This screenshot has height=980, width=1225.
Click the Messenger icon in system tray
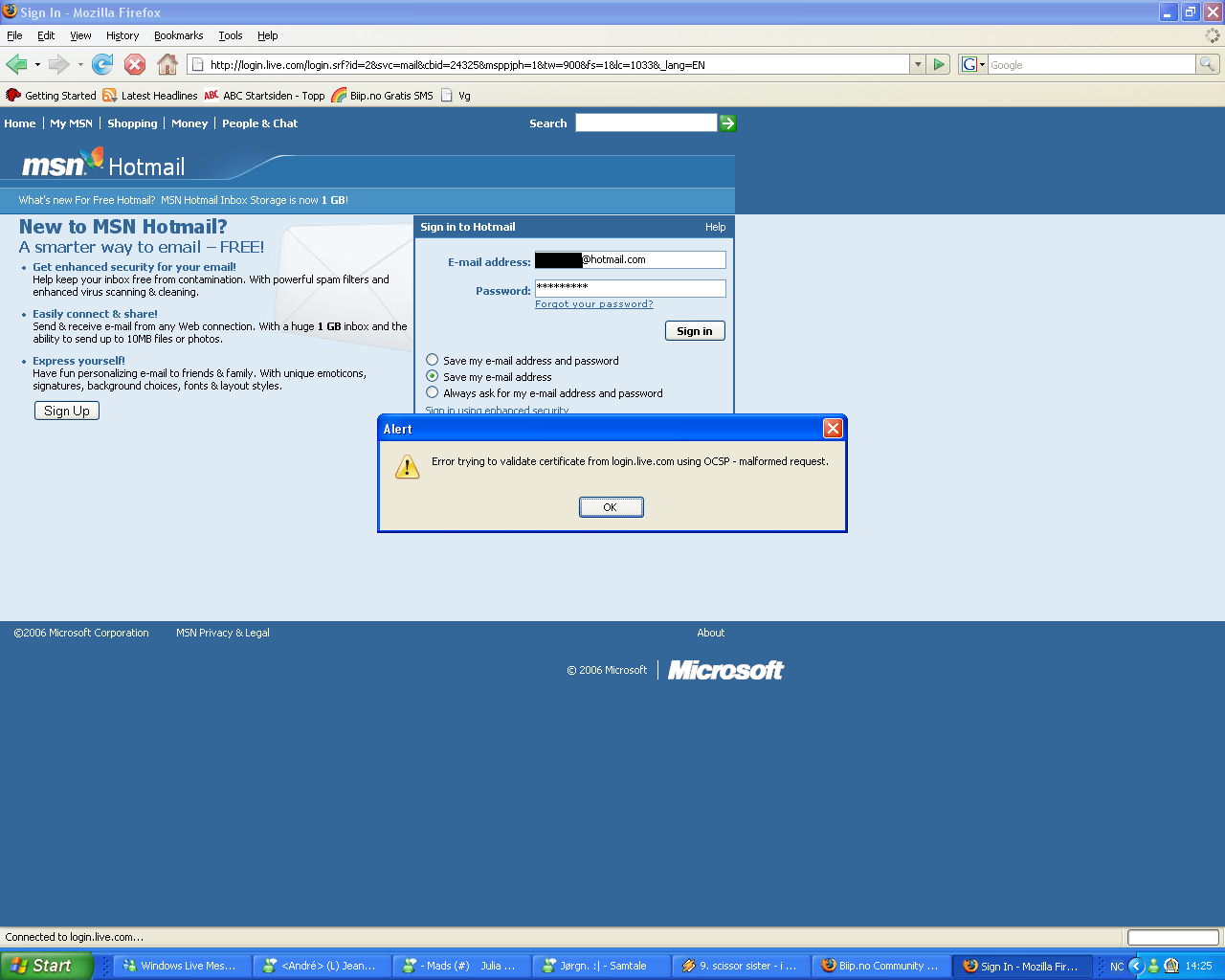(x=1153, y=967)
